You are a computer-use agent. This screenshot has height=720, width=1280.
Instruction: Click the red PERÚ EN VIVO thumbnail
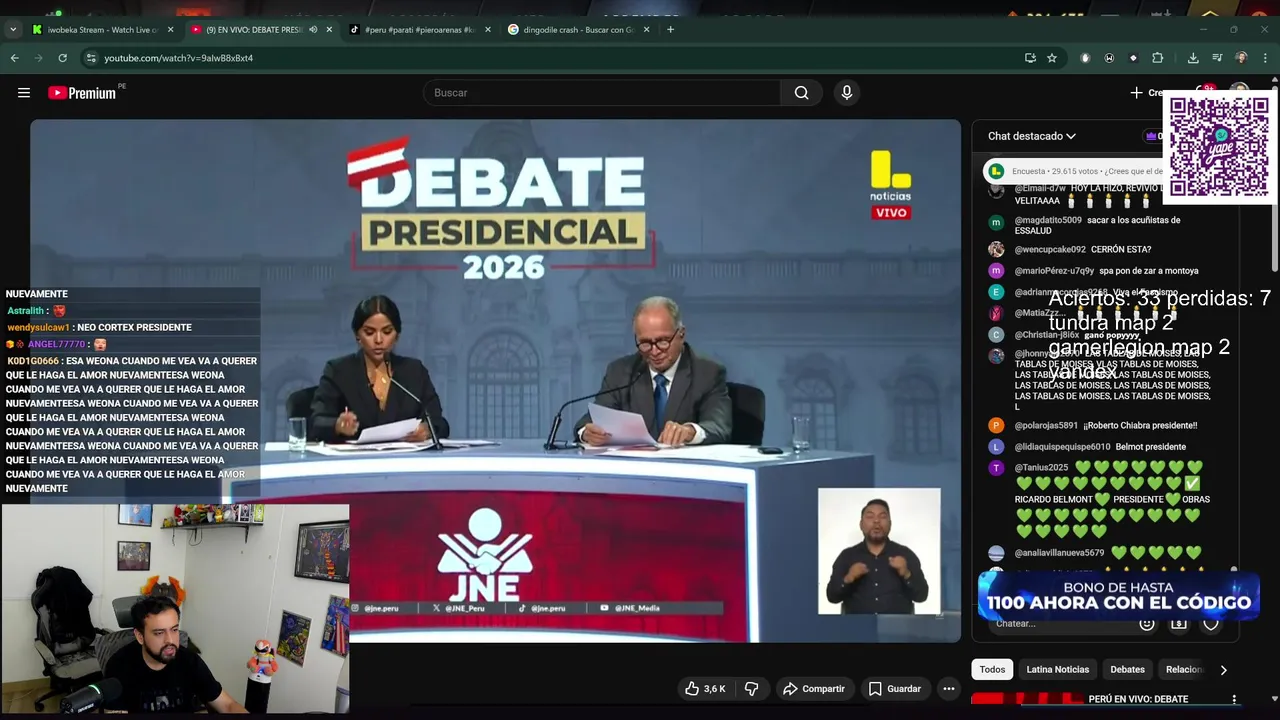(x=1027, y=700)
